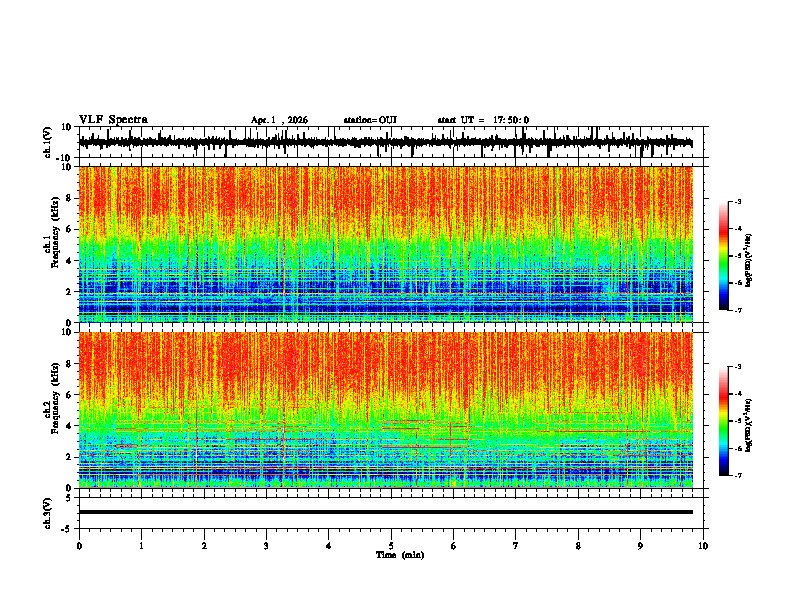Click the 'ch.1(V)' axis label
Image resolution: width=792 pixels, height=612 pixels.
tap(48, 142)
